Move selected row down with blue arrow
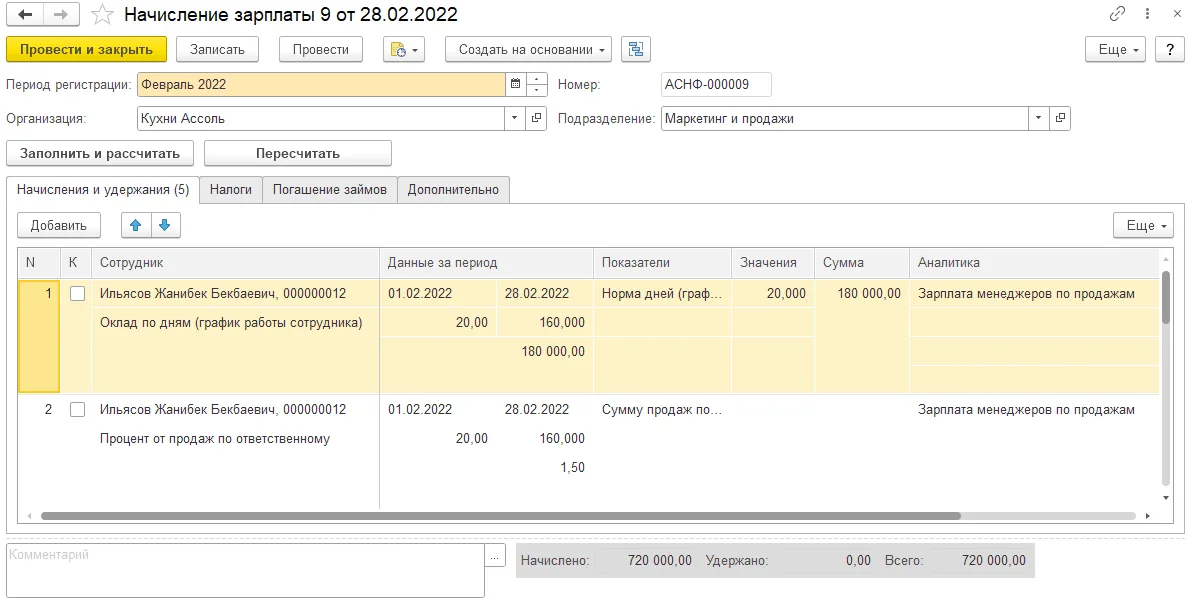 [x=164, y=225]
